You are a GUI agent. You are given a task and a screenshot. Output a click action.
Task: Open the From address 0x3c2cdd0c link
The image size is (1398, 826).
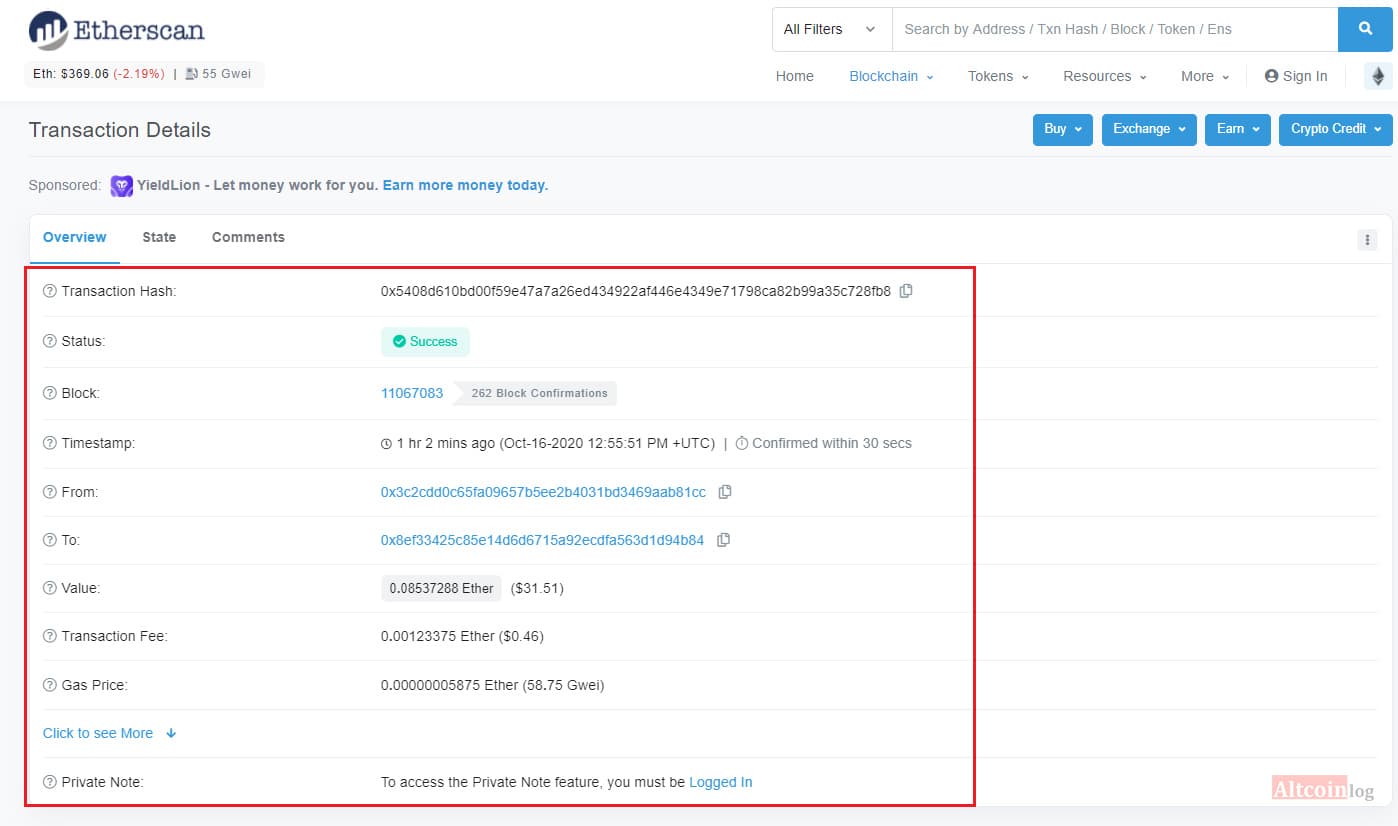click(543, 492)
